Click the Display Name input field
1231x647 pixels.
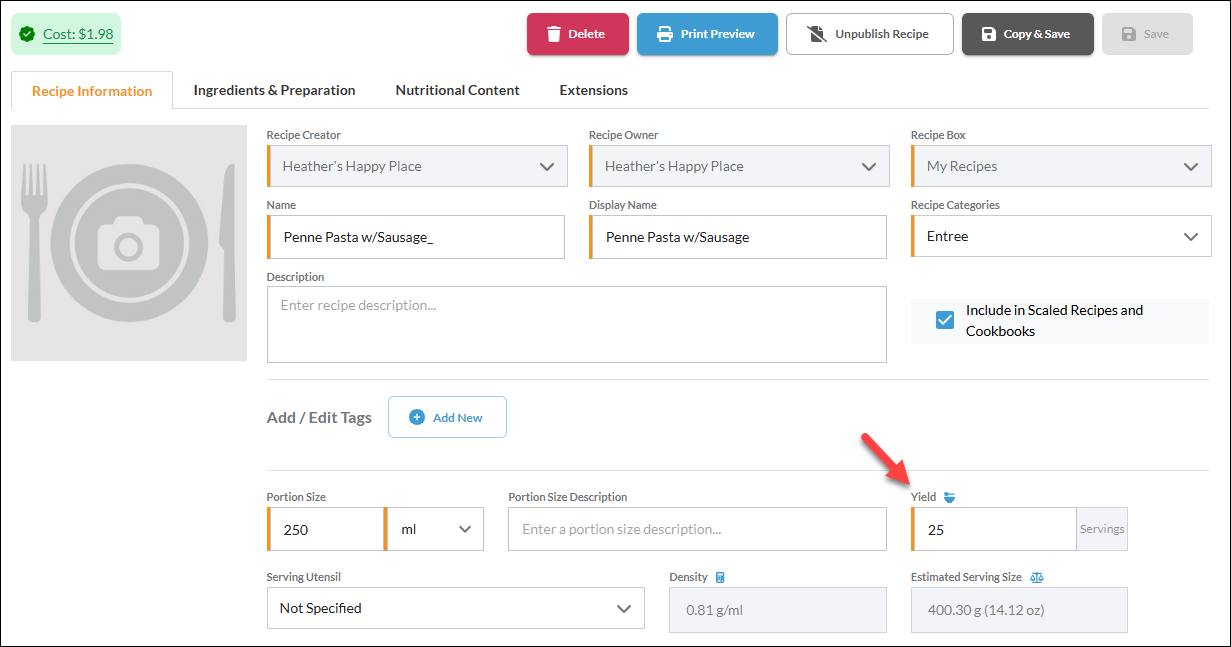pos(738,237)
